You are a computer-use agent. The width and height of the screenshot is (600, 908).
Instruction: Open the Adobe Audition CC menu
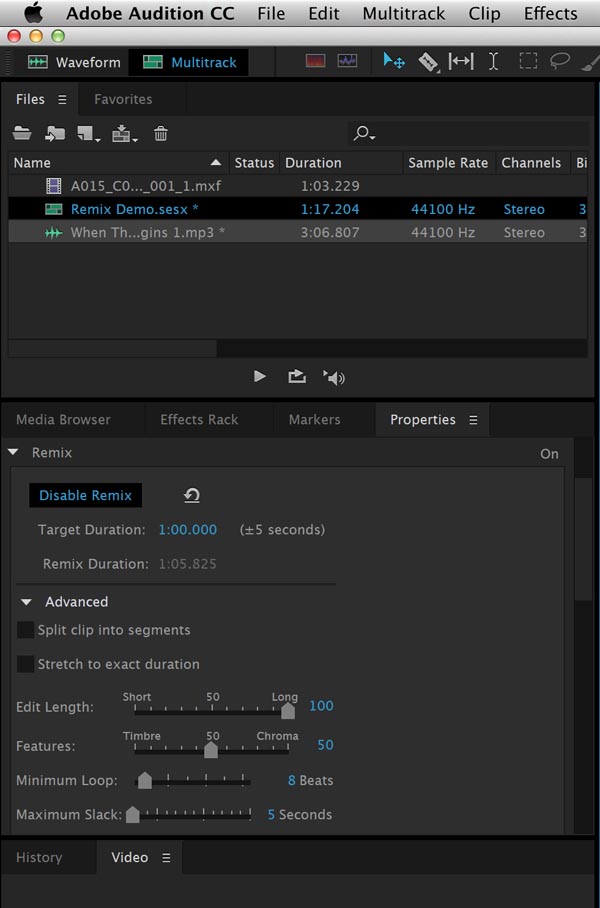pos(151,13)
